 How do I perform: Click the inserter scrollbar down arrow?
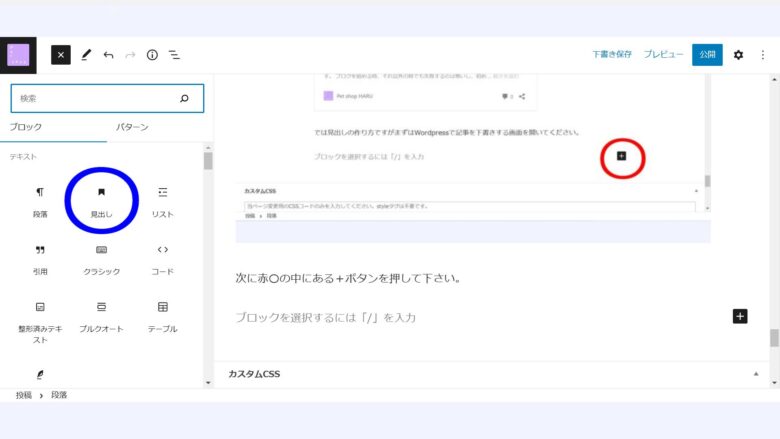[x=208, y=383]
